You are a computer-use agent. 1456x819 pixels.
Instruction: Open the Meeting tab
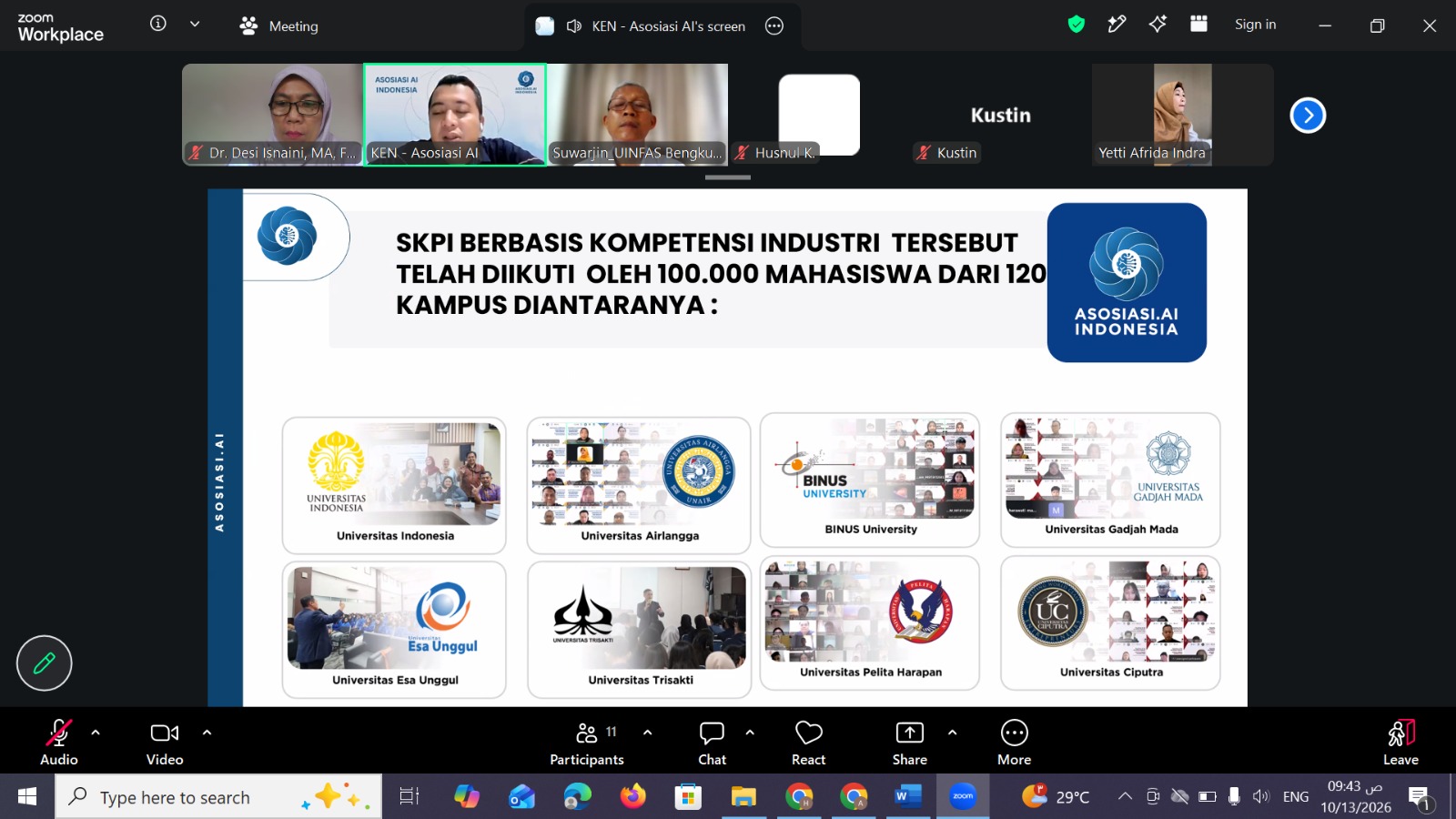tap(278, 26)
